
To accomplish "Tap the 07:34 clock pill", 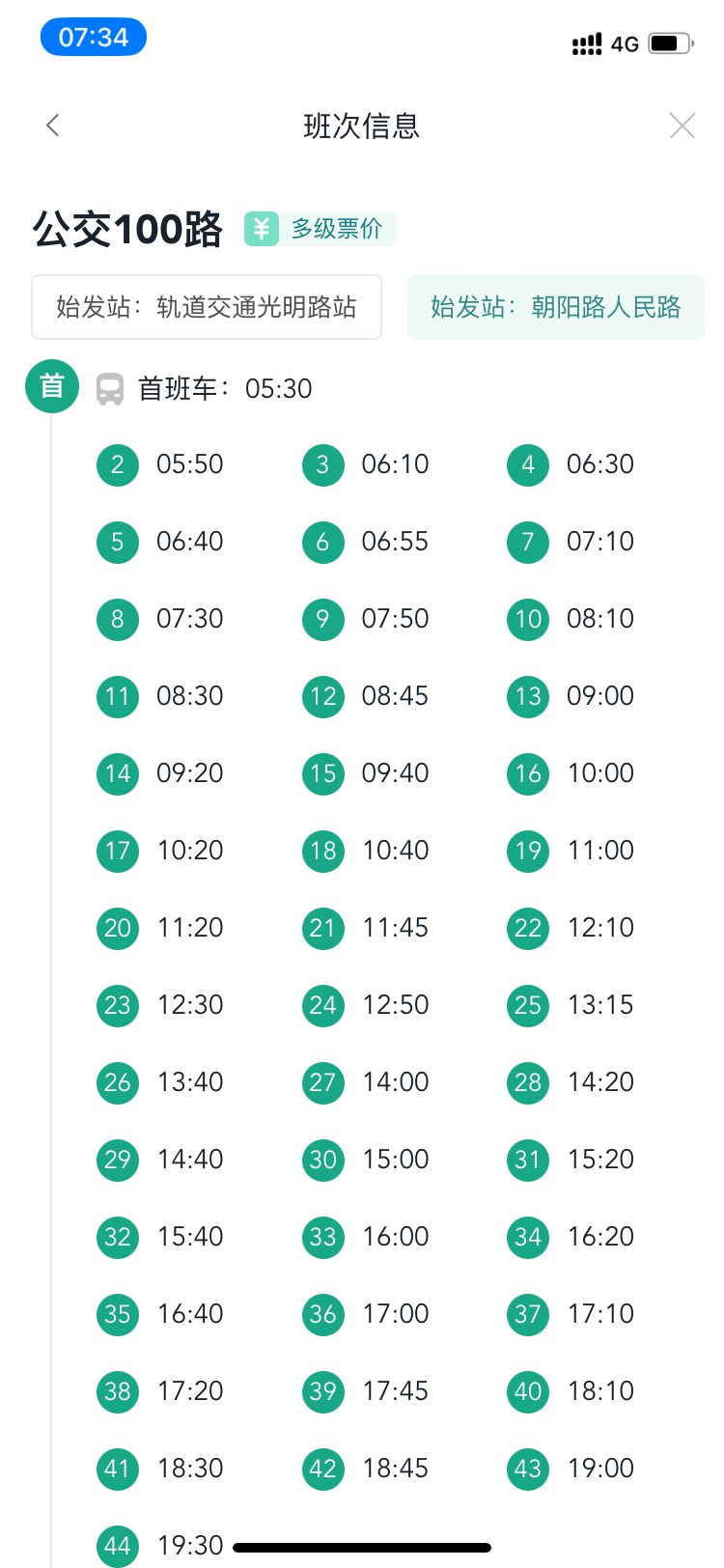I will click(93, 38).
